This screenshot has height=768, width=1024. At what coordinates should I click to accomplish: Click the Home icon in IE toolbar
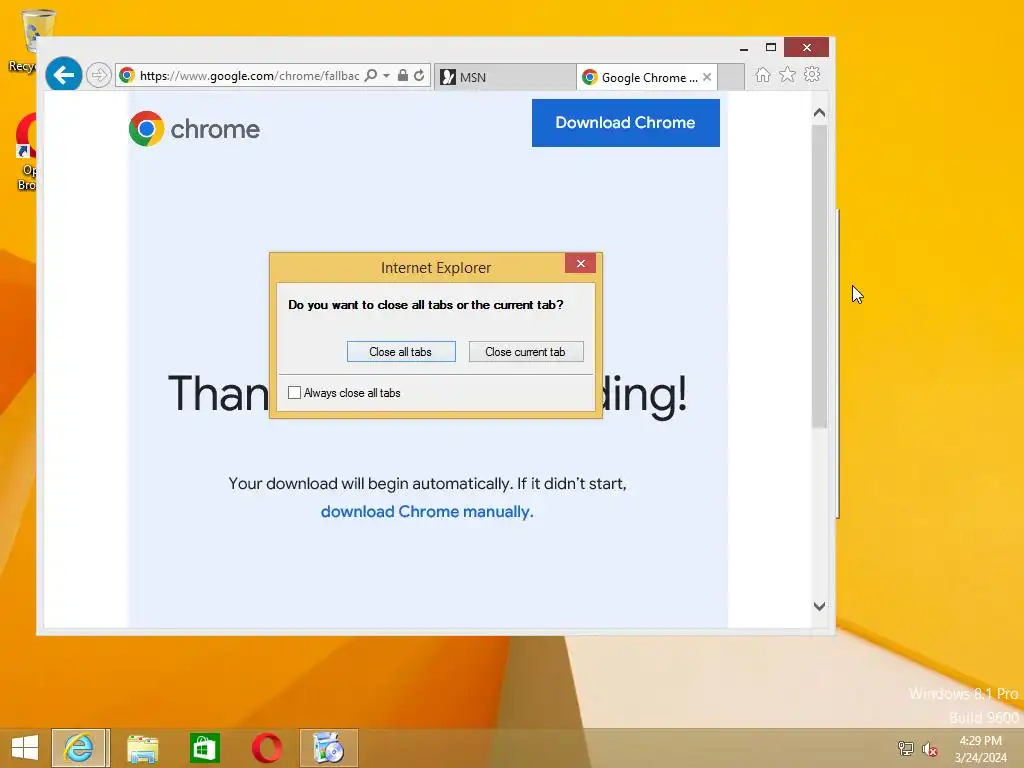pos(763,74)
